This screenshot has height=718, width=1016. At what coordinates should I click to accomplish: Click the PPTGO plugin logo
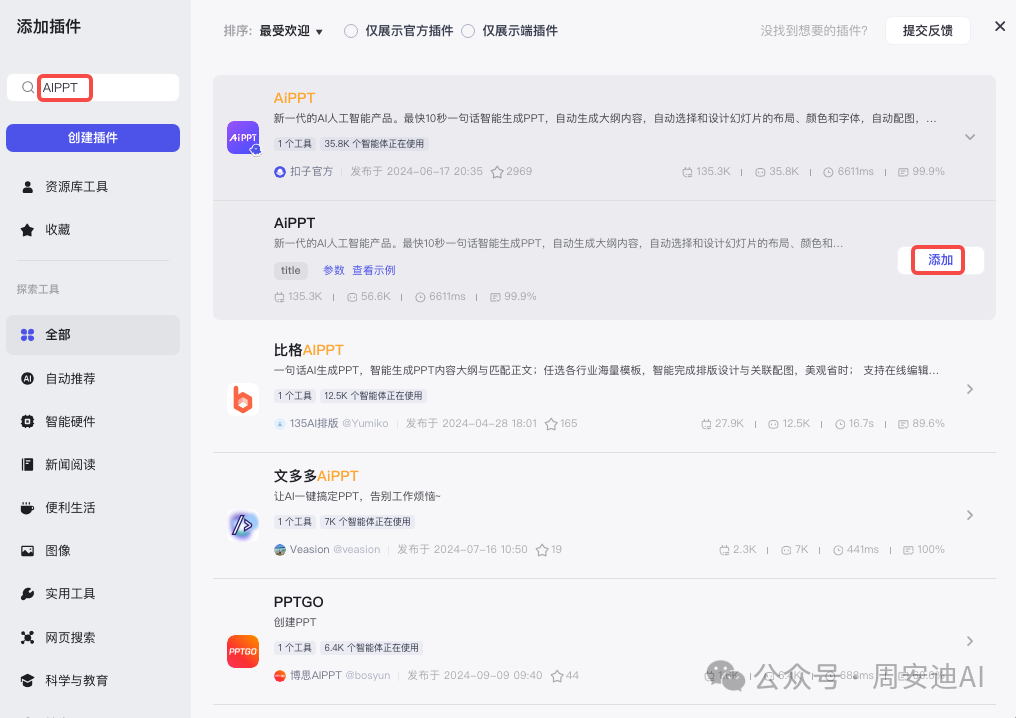(x=243, y=651)
